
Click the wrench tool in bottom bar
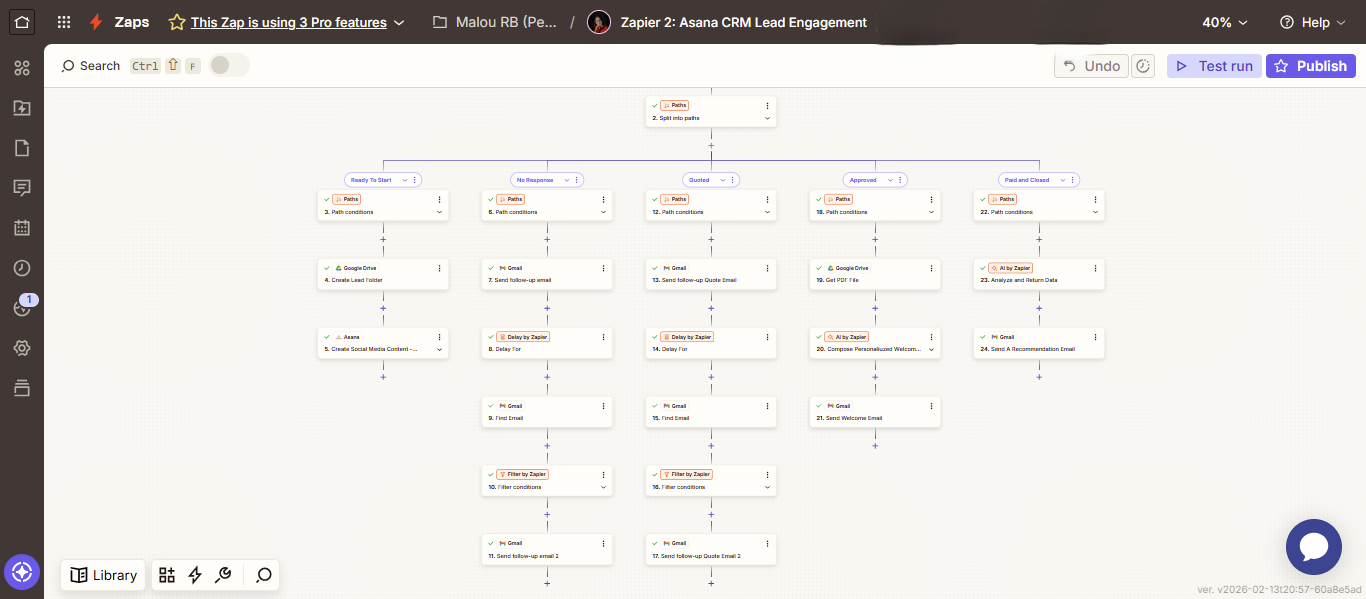tap(224, 575)
